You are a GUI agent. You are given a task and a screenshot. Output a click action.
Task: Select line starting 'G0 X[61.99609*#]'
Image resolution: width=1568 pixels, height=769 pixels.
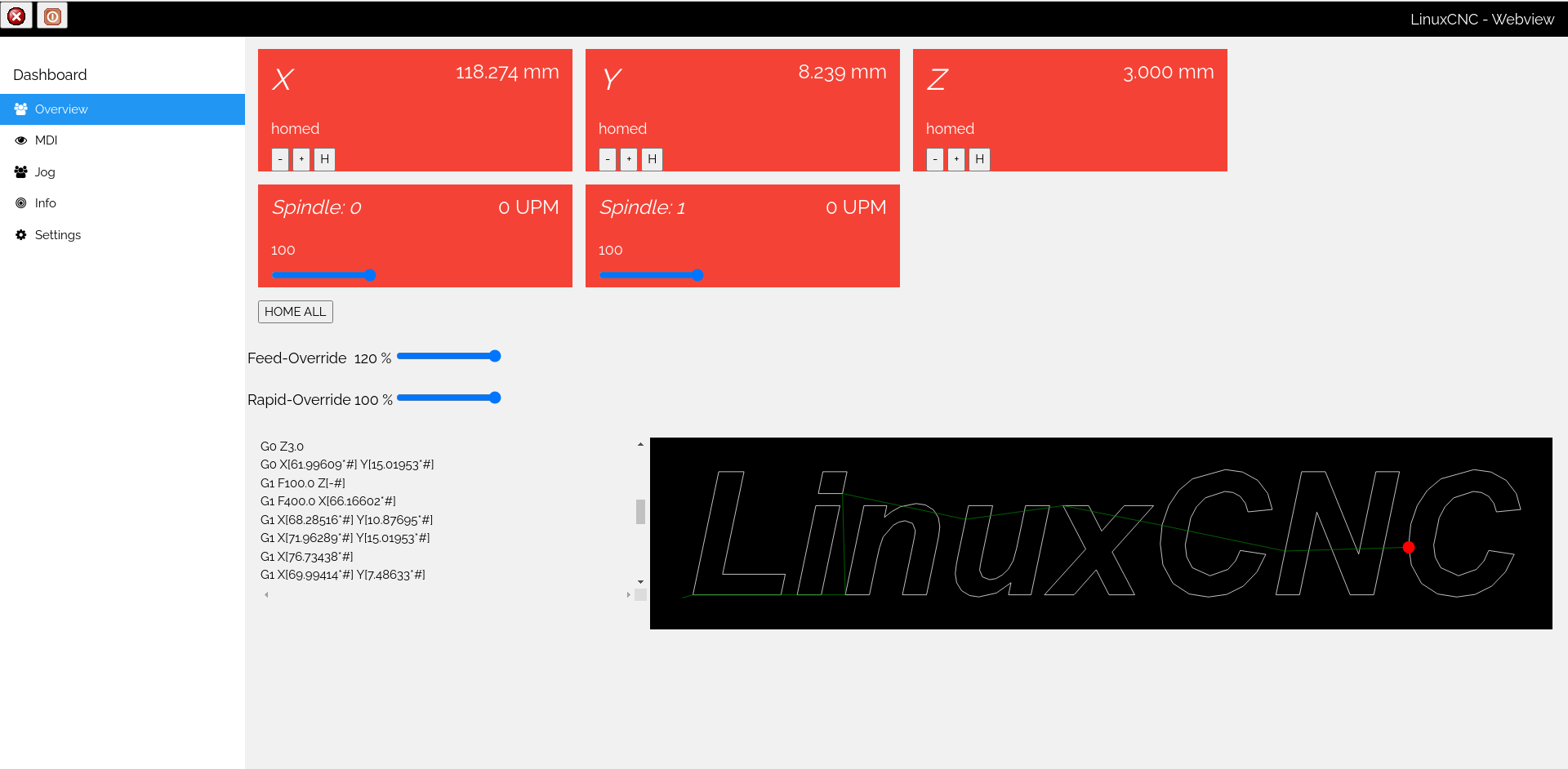[x=347, y=465]
